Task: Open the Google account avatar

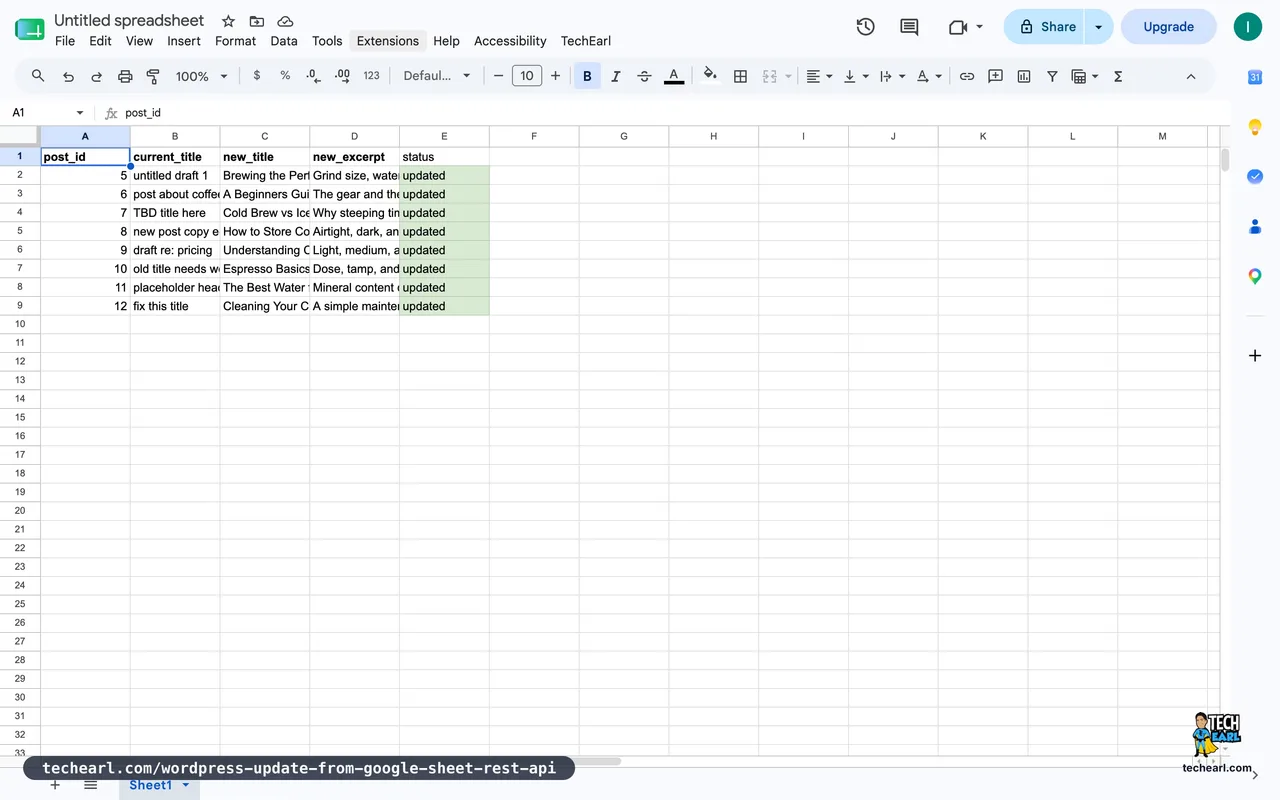Action: [1247, 27]
